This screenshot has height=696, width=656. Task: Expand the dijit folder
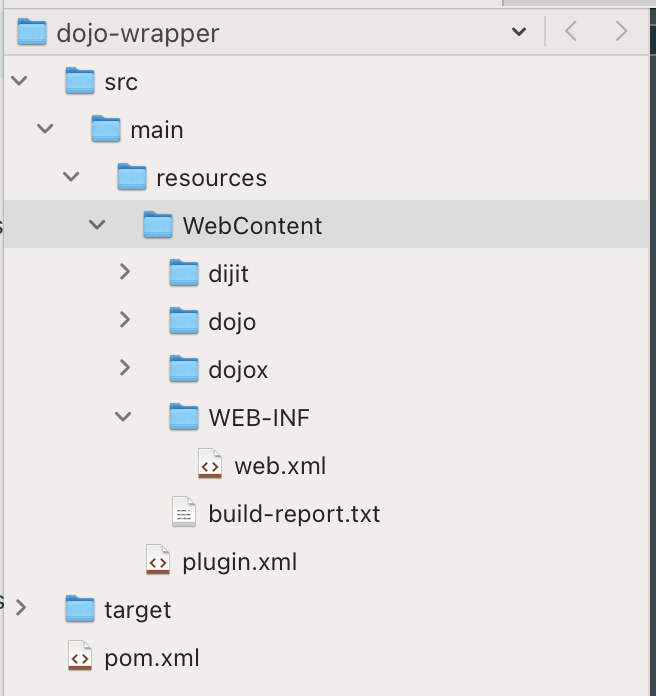(x=124, y=272)
